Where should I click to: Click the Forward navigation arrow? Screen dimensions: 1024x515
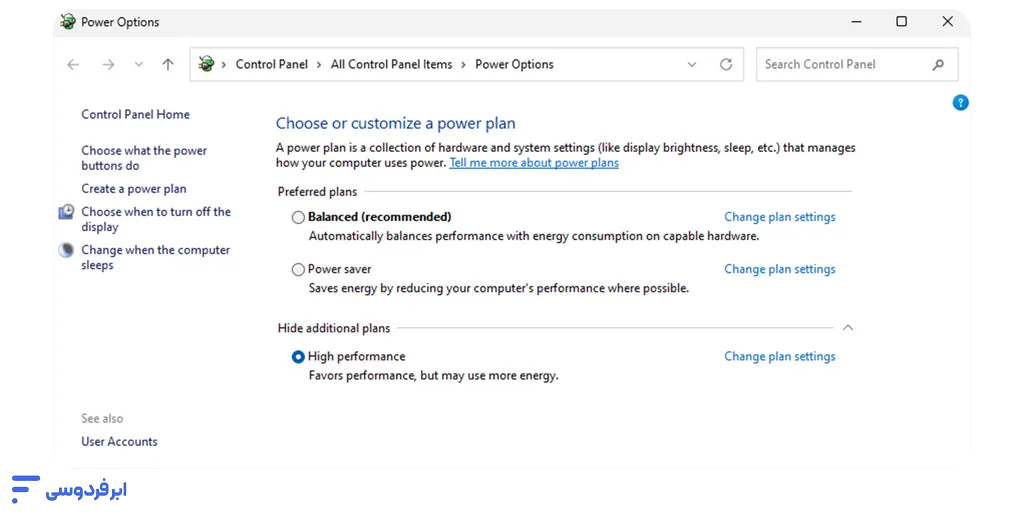click(x=108, y=64)
